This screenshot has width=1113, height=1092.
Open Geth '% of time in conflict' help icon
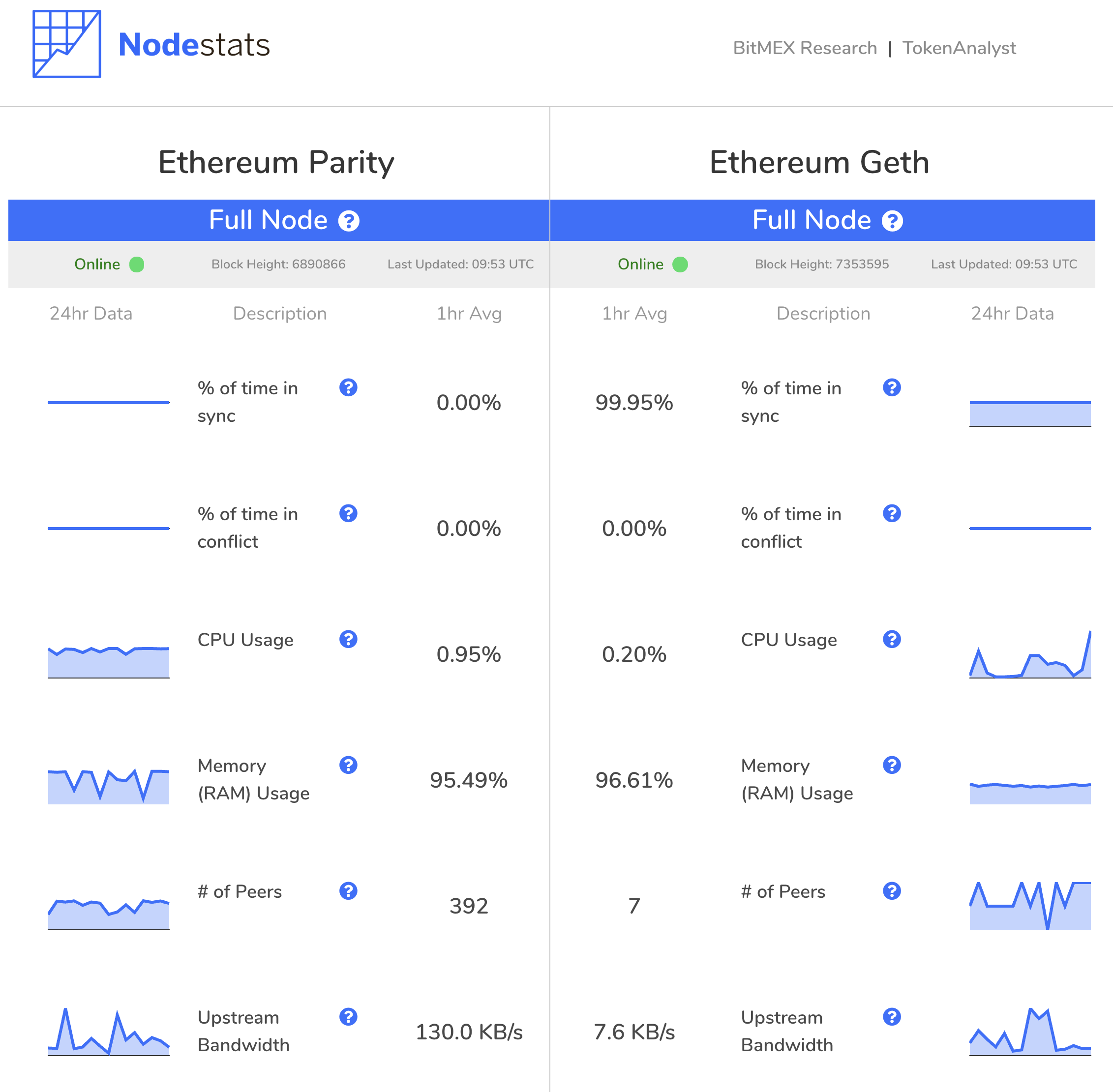tap(892, 513)
